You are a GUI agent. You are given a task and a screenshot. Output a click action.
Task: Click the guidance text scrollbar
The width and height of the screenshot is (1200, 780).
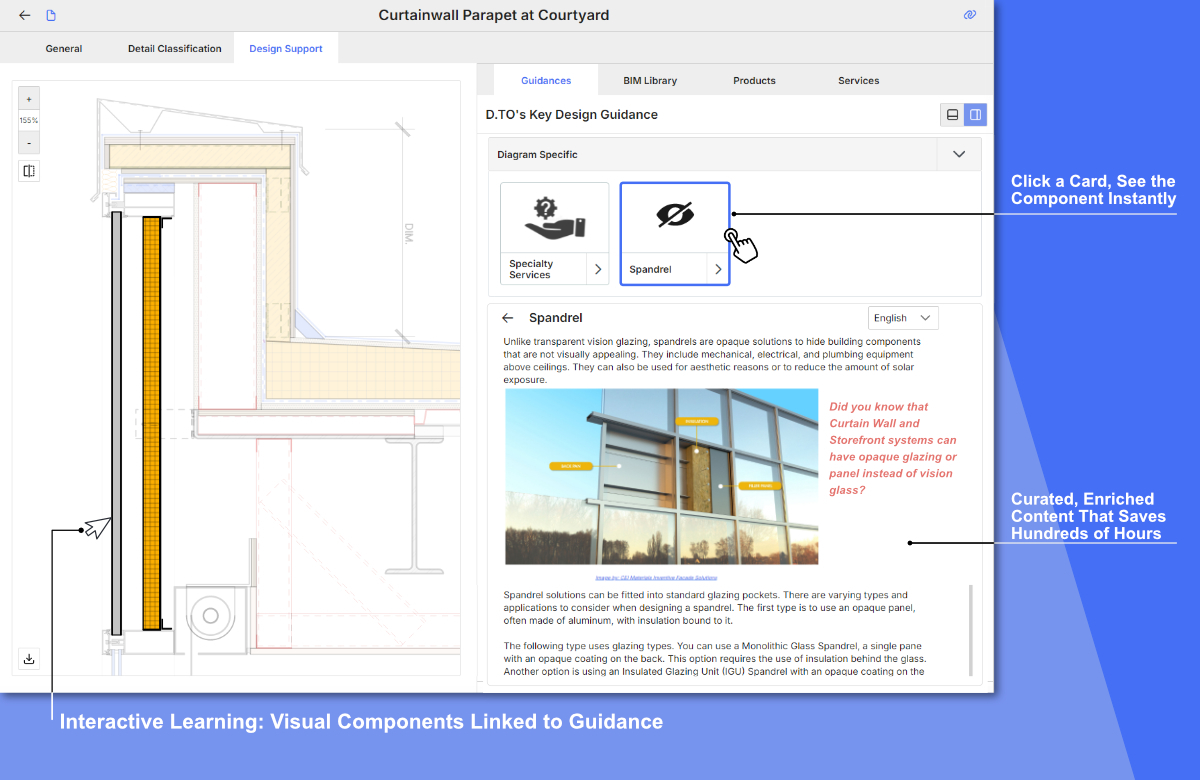(970, 630)
